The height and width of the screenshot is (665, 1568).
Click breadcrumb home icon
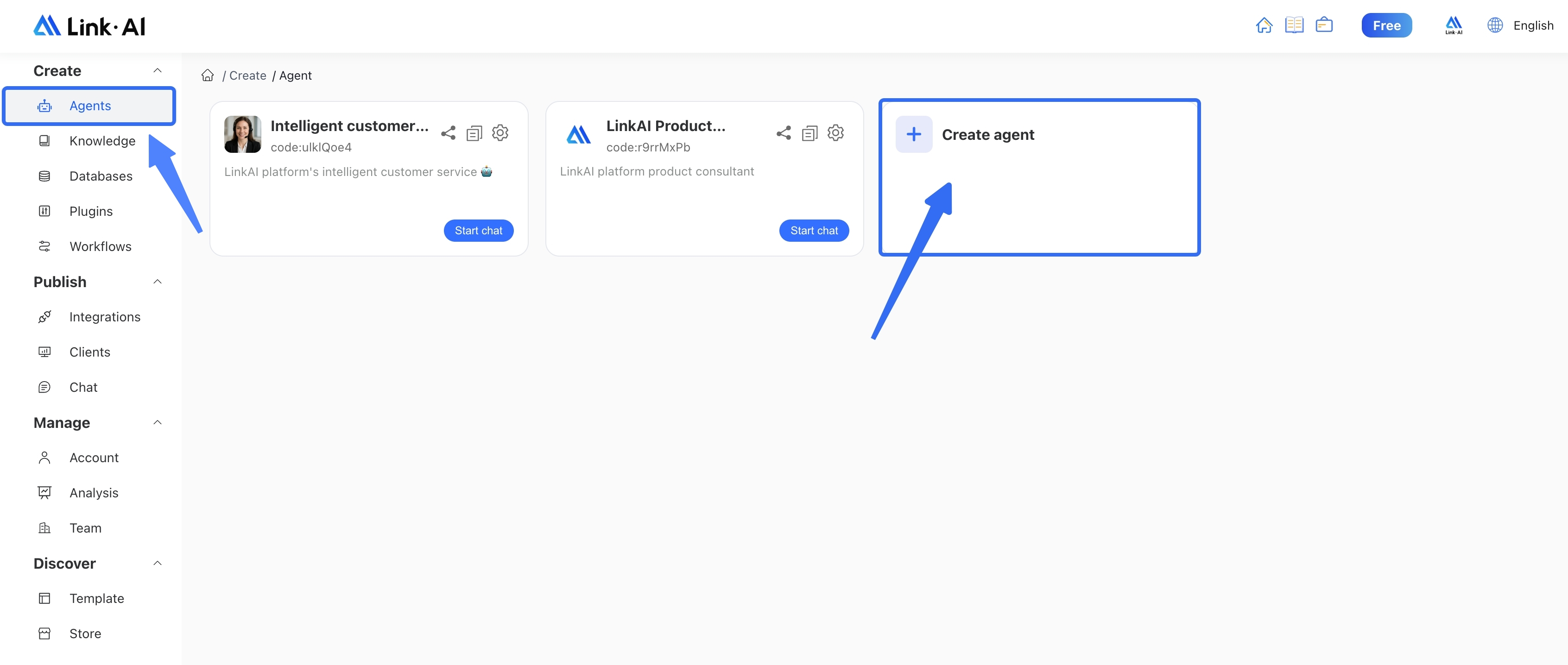click(x=208, y=75)
